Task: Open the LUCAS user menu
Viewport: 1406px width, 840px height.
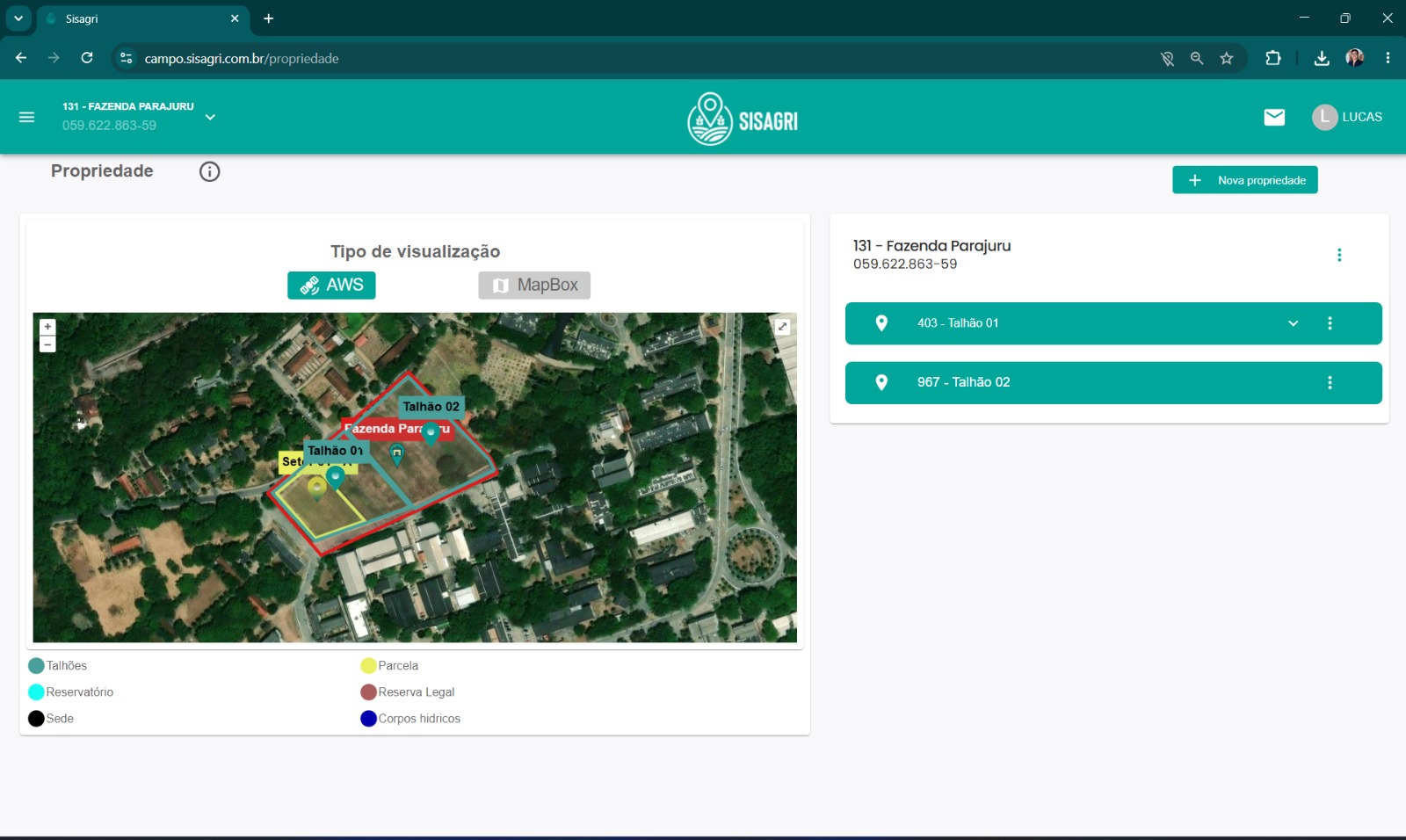Action: (x=1347, y=117)
